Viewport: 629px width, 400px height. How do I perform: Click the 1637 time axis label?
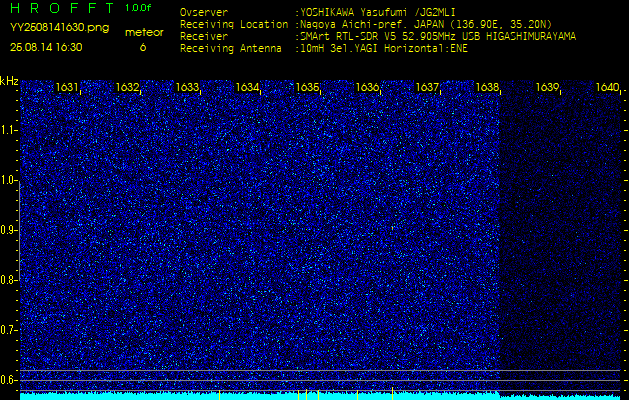click(427, 87)
